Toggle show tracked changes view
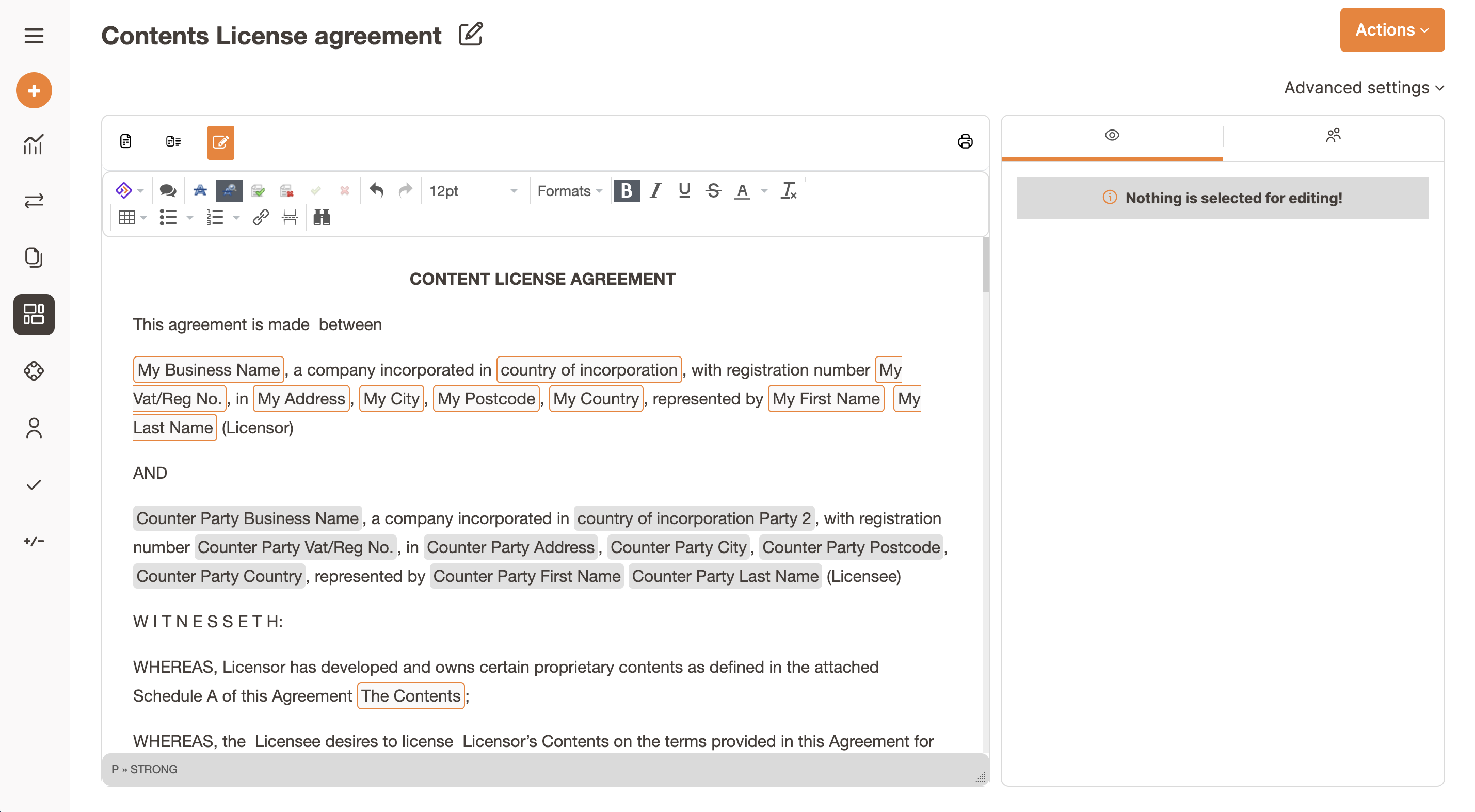 [x=229, y=190]
